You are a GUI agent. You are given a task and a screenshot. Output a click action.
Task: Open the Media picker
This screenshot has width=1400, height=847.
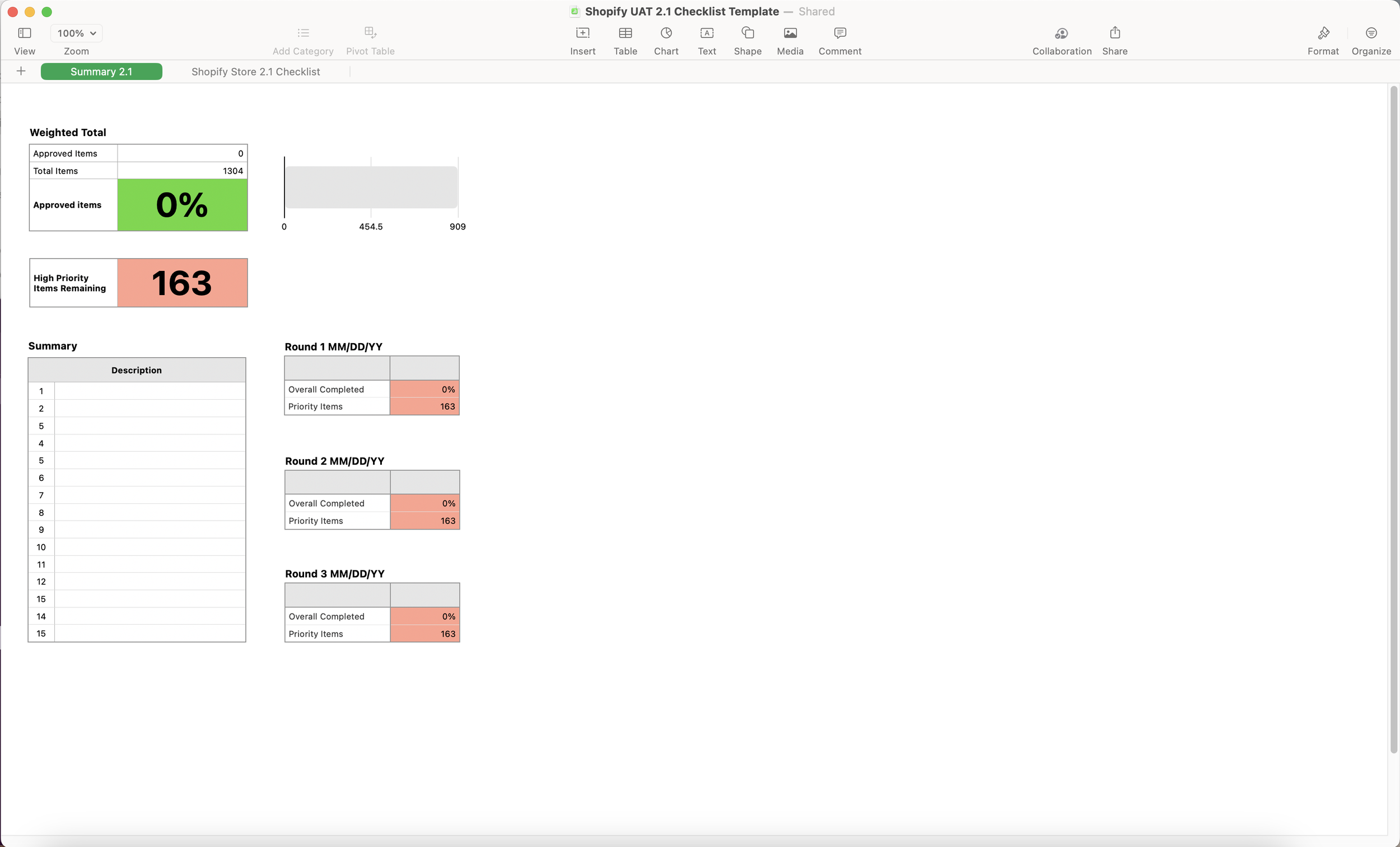(790, 33)
